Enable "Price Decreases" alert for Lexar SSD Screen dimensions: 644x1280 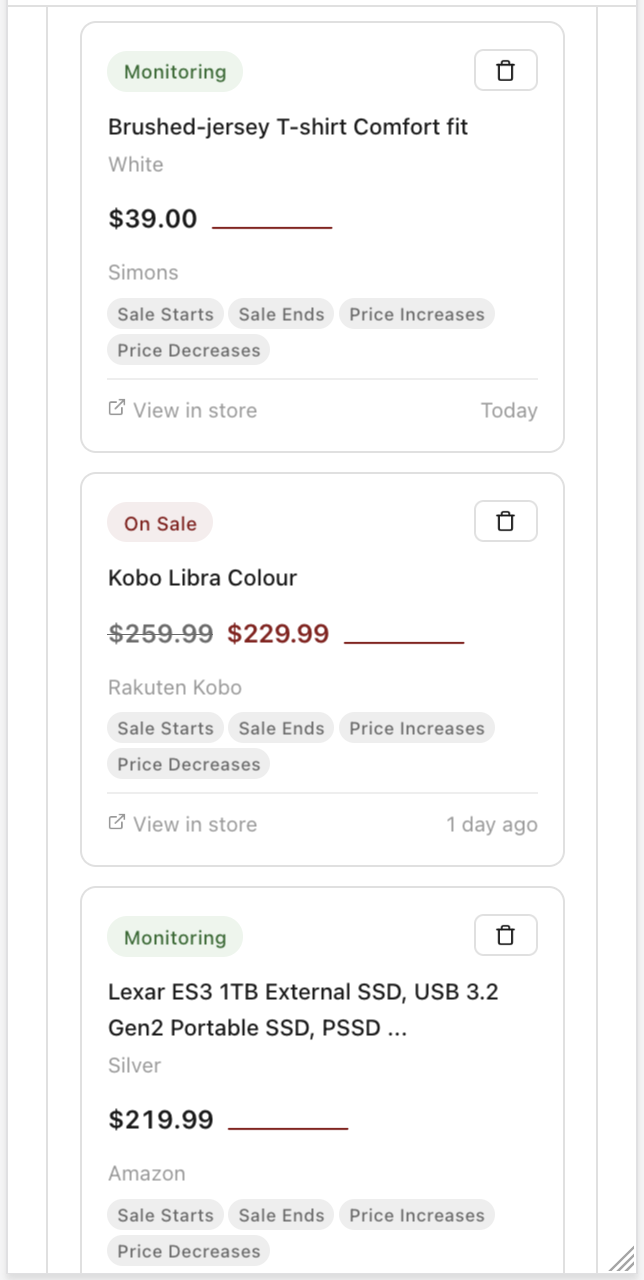click(x=188, y=1250)
